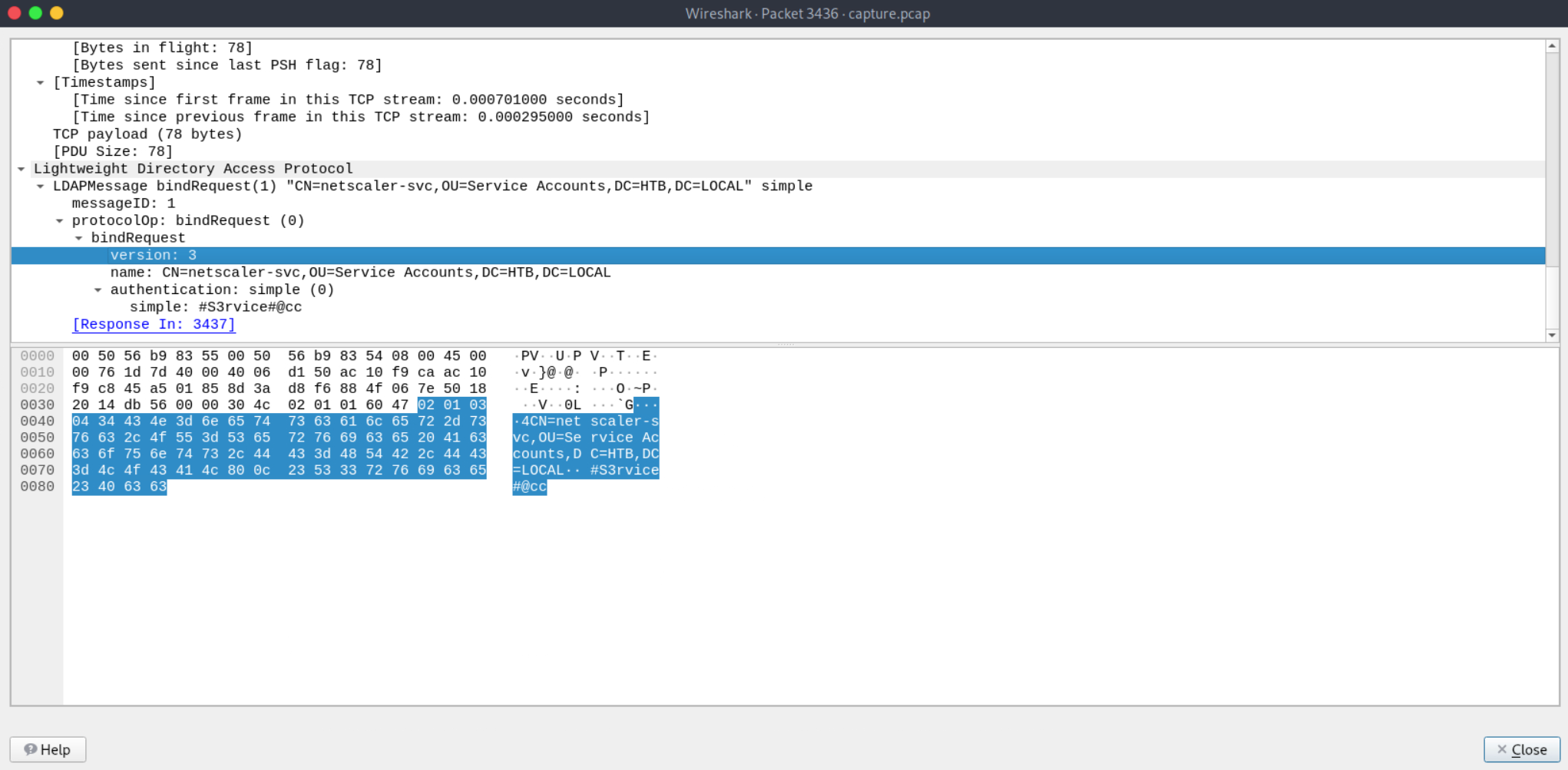Select the PDU Size: 78 row

tap(778, 152)
